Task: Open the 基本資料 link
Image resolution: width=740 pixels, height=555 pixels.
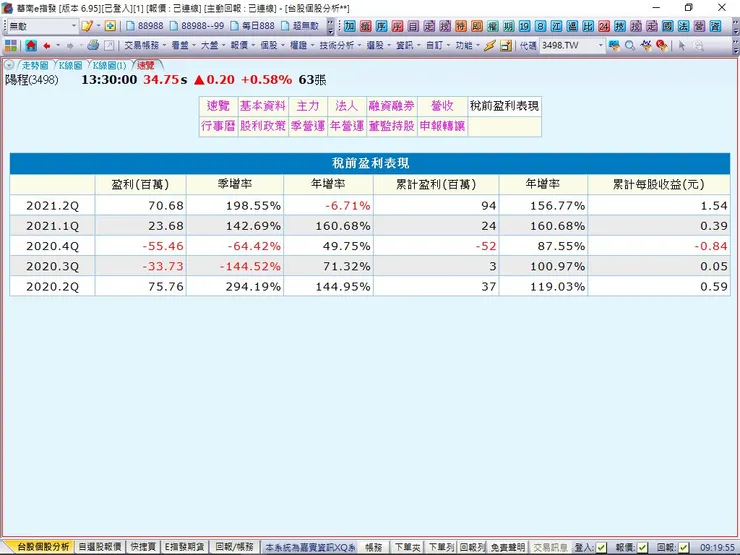Action: pos(263,106)
